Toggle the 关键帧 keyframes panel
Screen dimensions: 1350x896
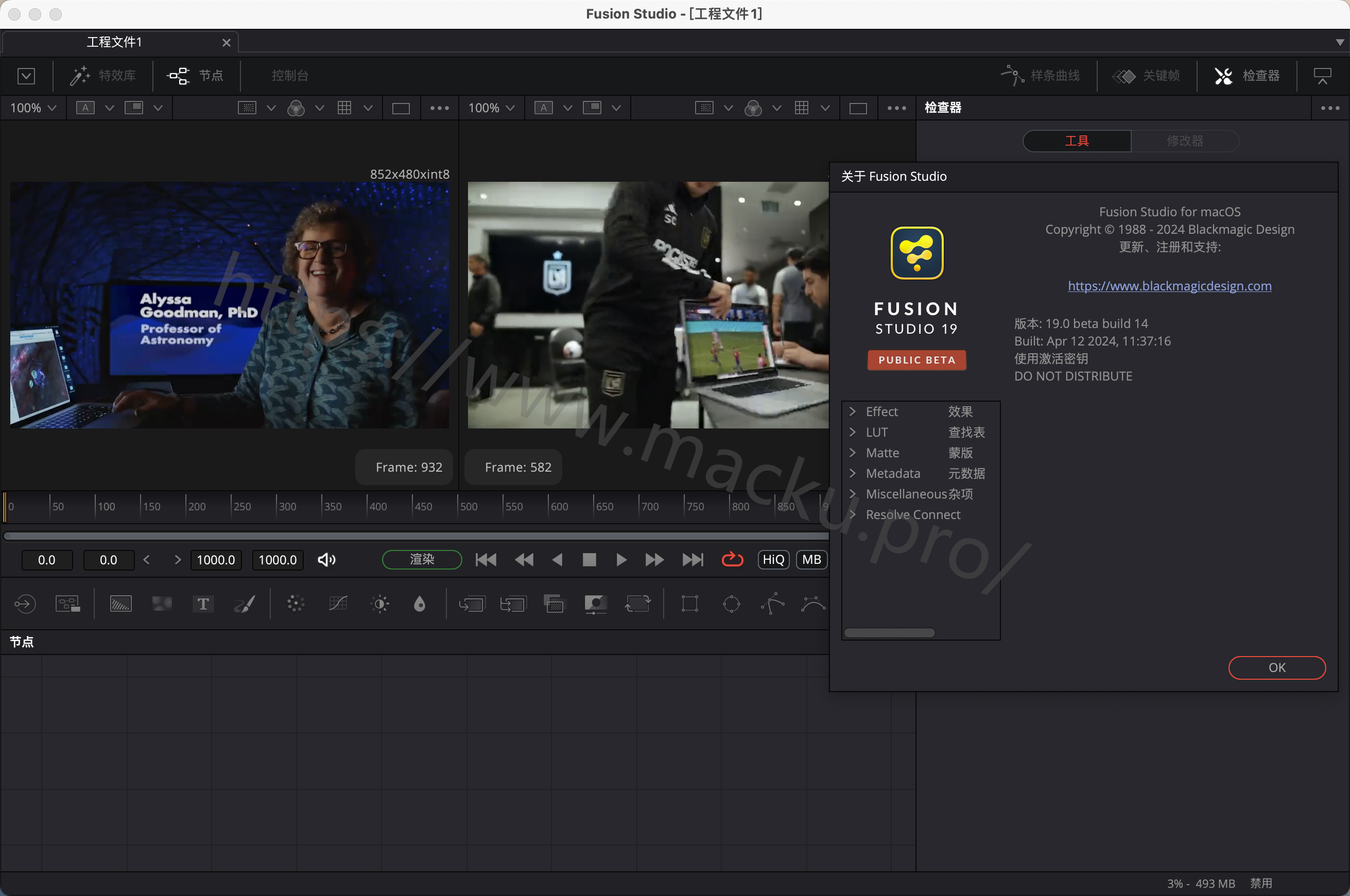coord(1146,75)
